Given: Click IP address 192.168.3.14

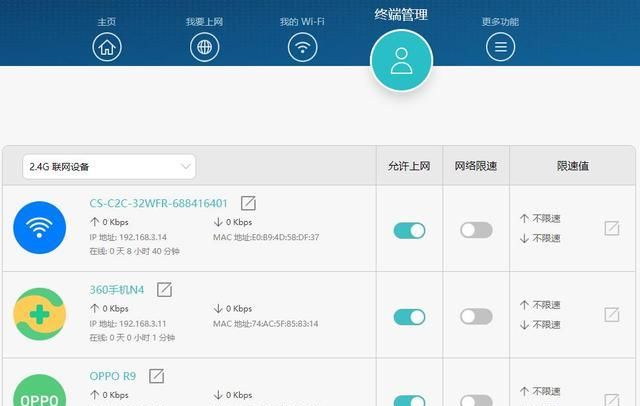Looking at the screenshot, I should (x=144, y=237).
